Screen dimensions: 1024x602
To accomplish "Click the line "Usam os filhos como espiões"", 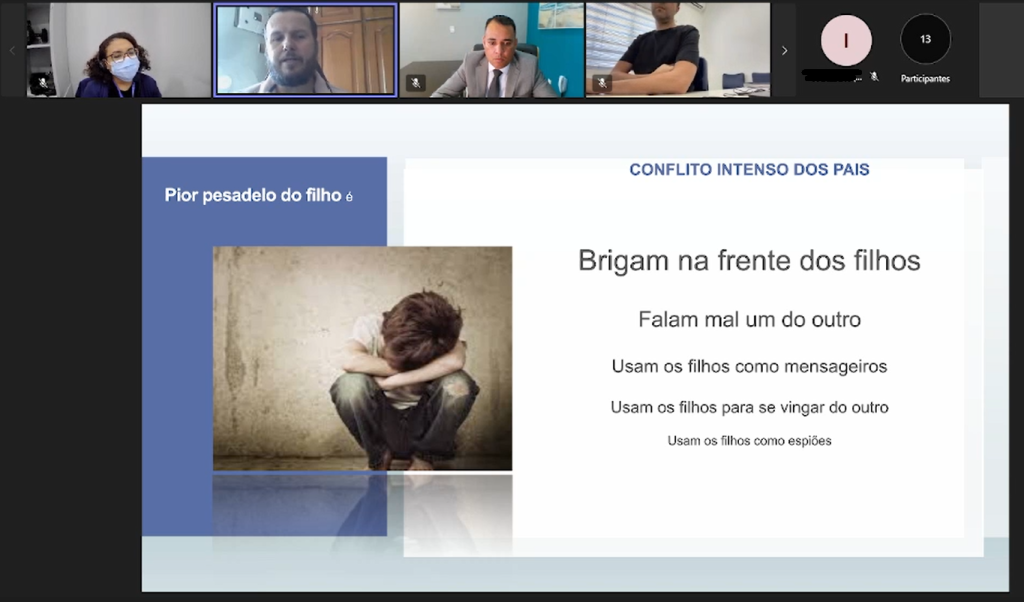I will click(749, 440).
